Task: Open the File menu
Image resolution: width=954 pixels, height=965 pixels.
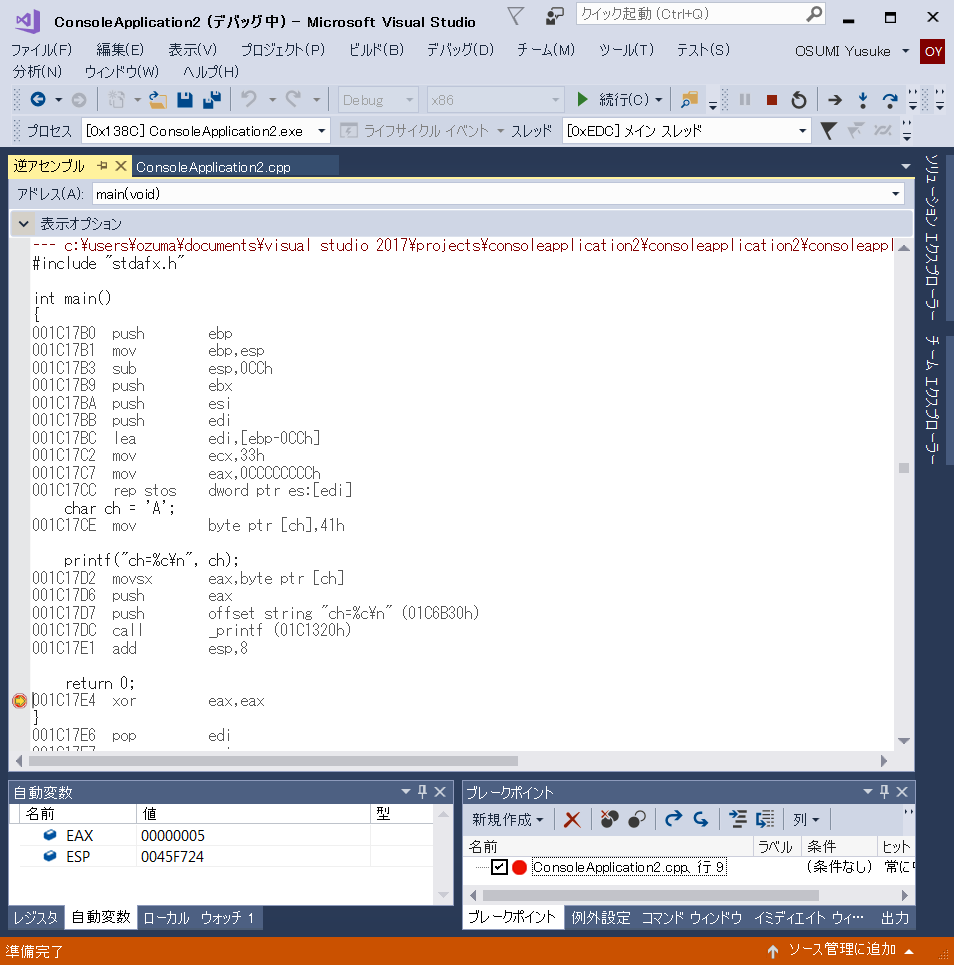Action: 41,50
